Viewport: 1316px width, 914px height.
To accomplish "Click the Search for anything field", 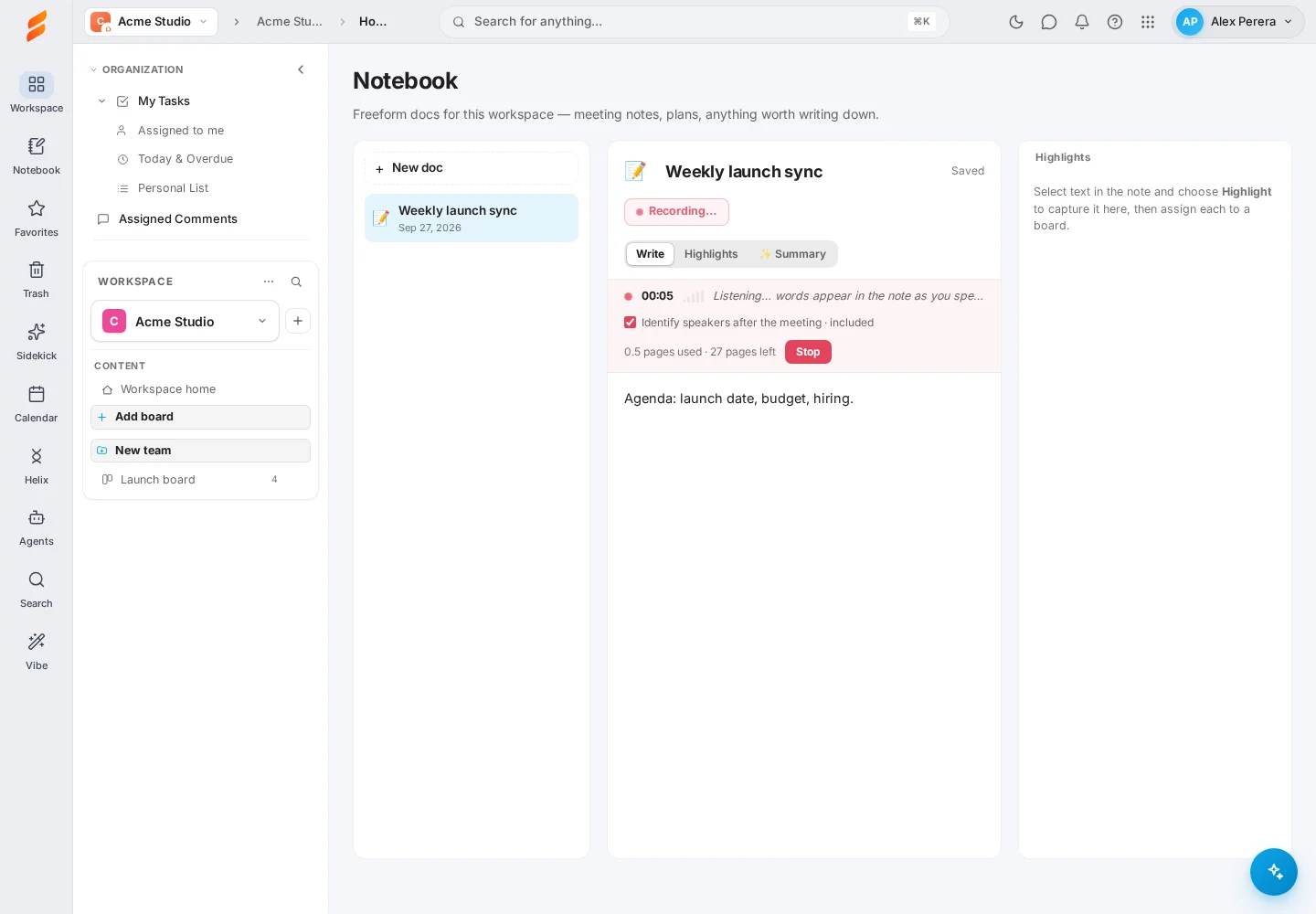I will [694, 22].
